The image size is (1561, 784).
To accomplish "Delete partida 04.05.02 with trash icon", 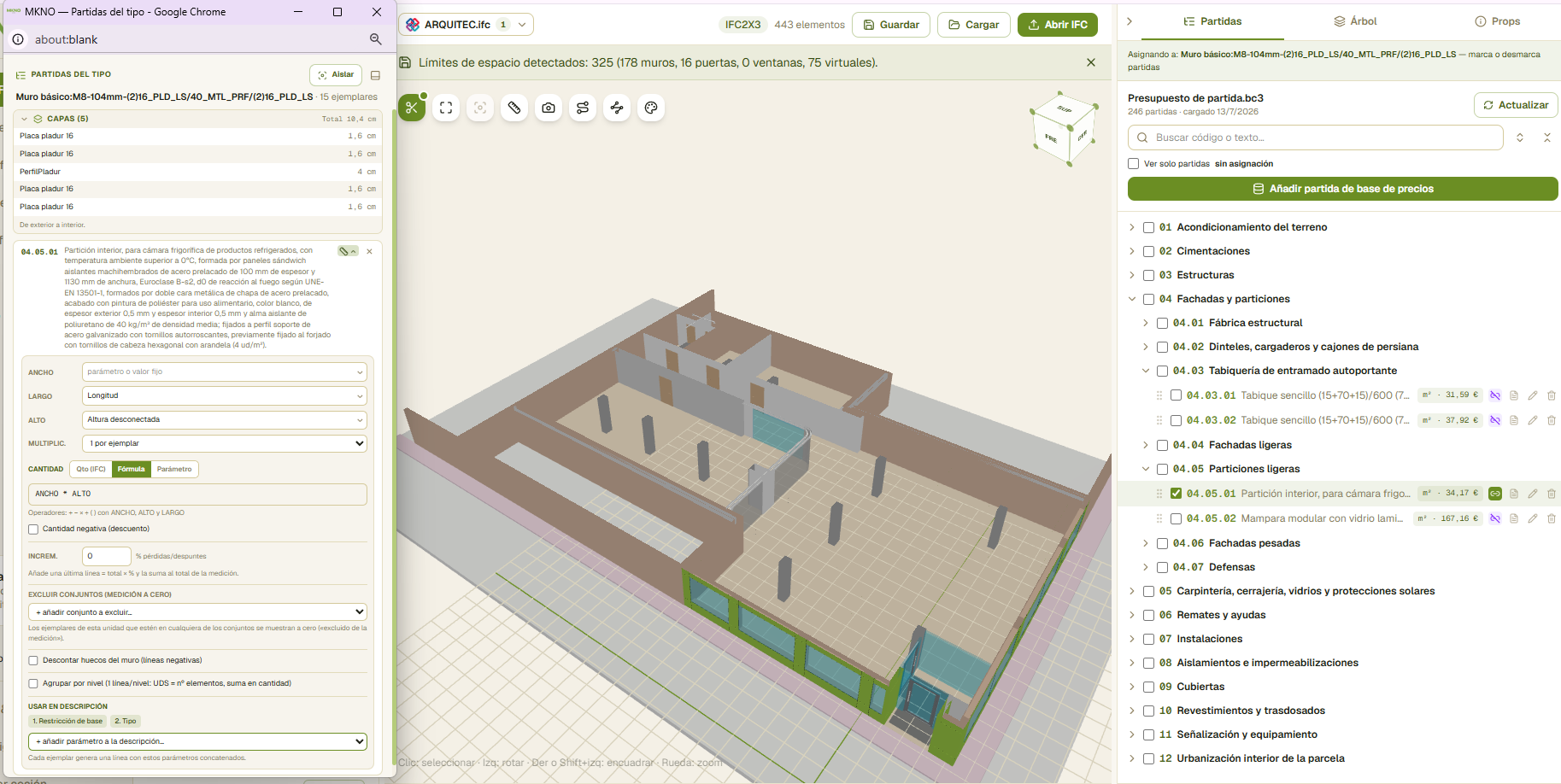I will [x=1552, y=518].
